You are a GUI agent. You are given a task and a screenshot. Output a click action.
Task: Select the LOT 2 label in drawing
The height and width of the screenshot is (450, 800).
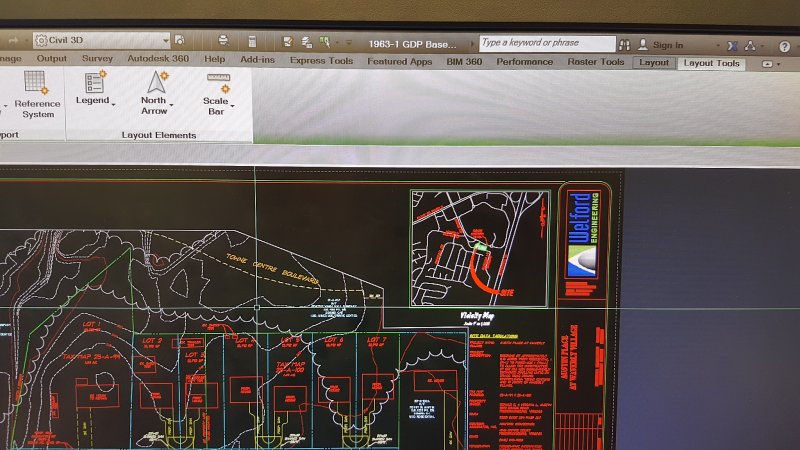pyautogui.click(x=152, y=340)
